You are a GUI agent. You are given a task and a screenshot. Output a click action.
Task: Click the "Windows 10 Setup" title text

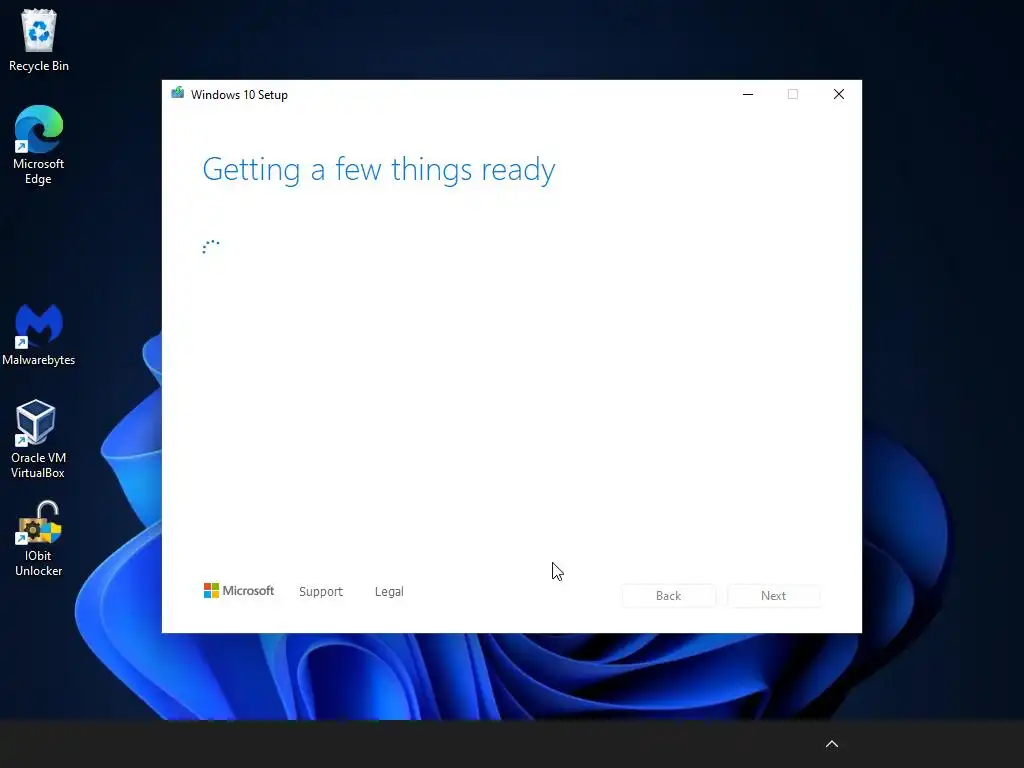(x=239, y=95)
